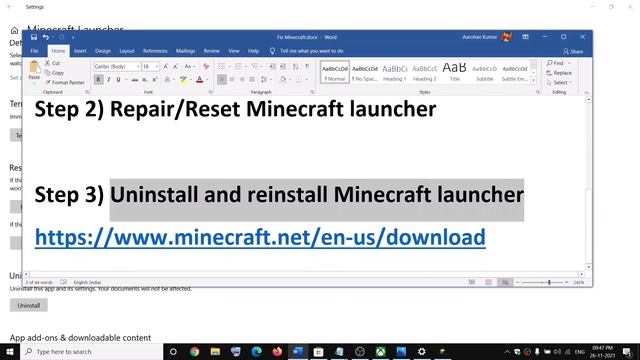Clear all formatting with eraser icon

coord(206,66)
